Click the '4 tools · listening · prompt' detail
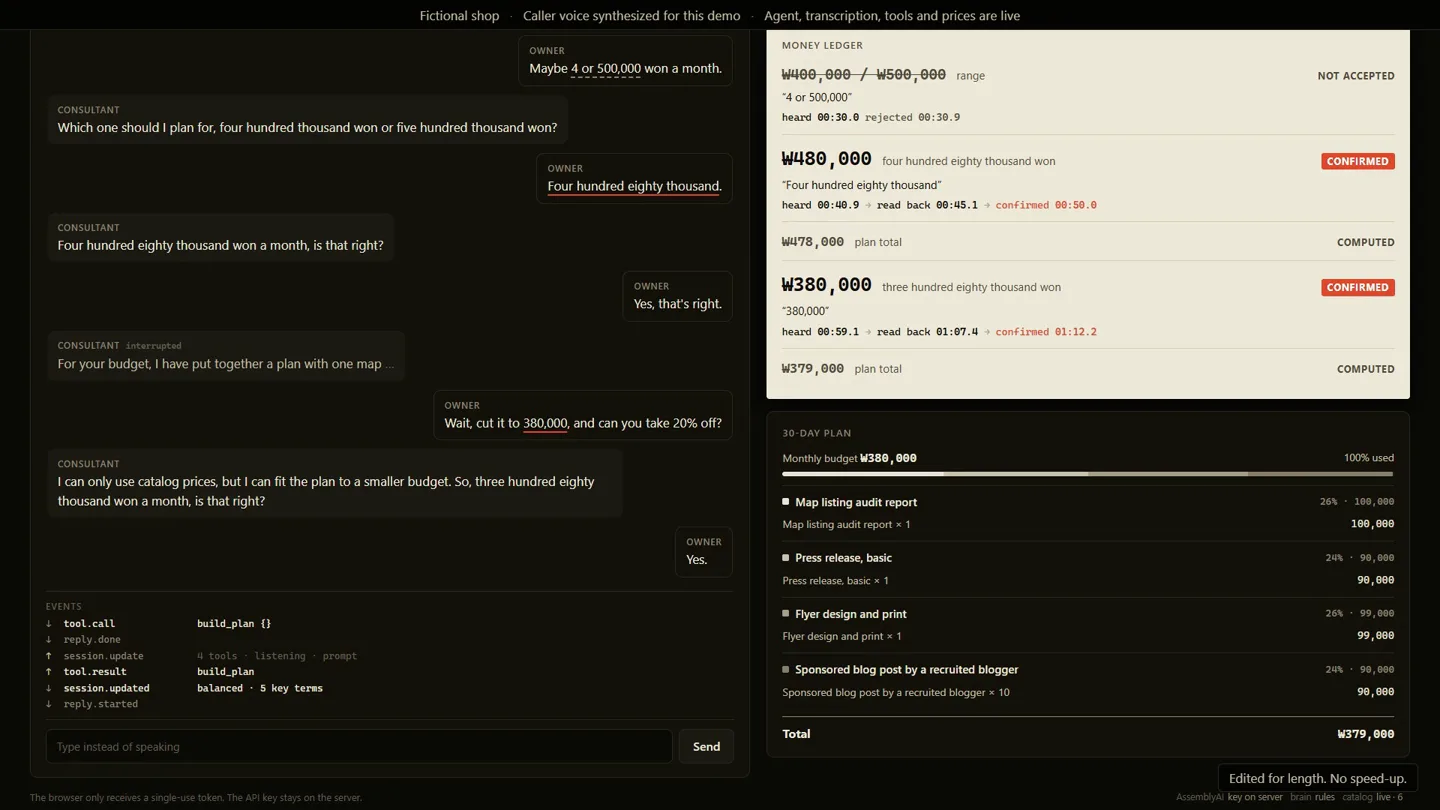1440x810 pixels. pyautogui.click(x=277, y=656)
